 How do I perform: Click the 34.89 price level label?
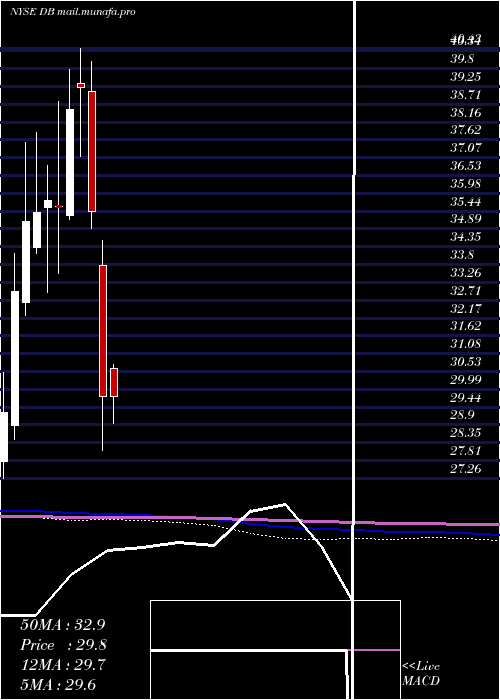pos(466,219)
